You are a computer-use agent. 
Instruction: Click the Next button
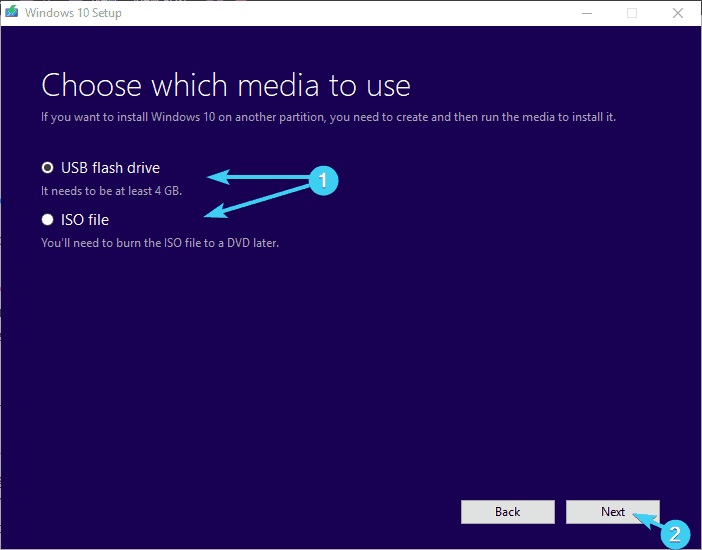coord(612,512)
